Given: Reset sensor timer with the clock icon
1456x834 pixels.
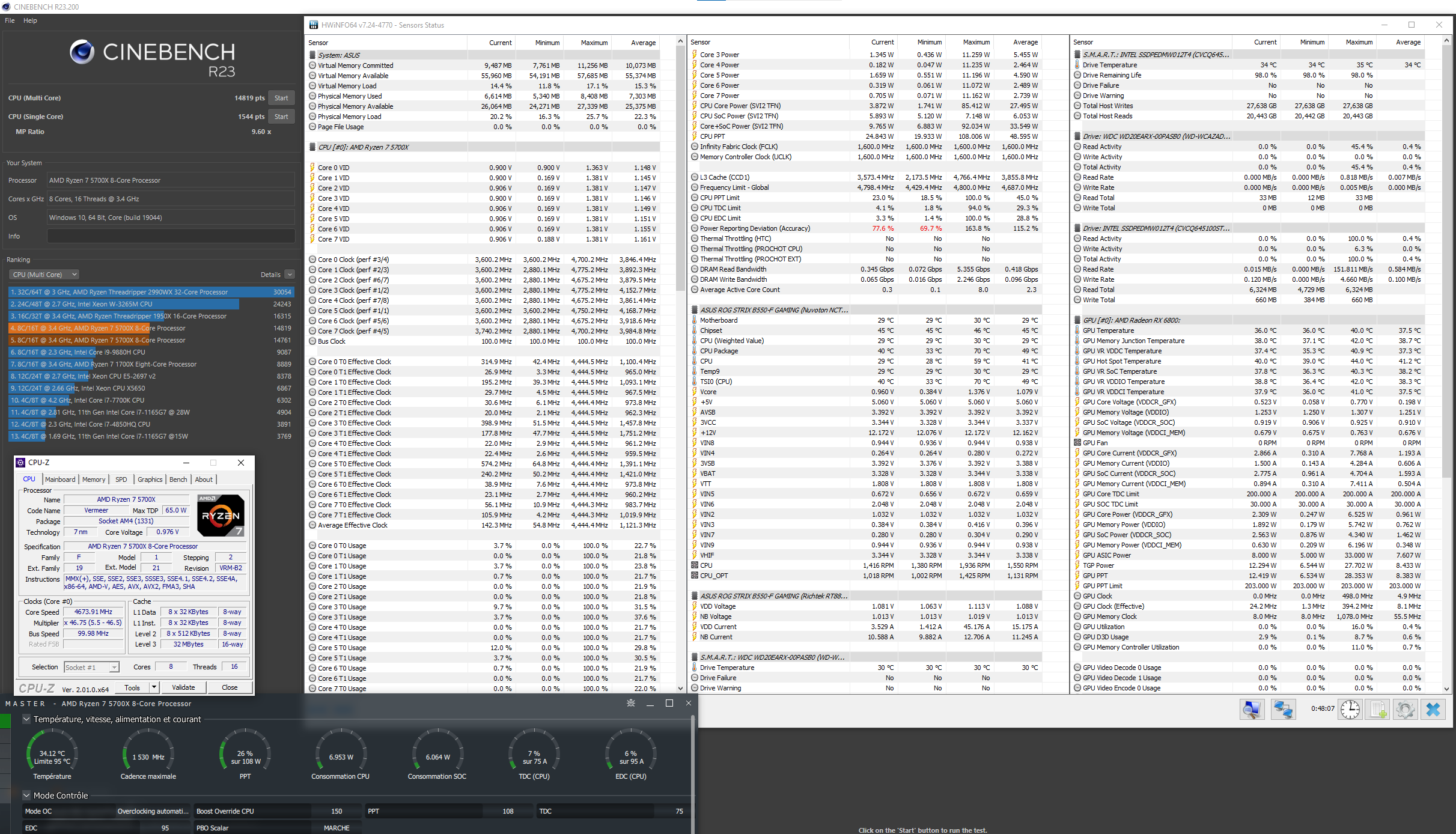Looking at the screenshot, I should point(1350,710).
